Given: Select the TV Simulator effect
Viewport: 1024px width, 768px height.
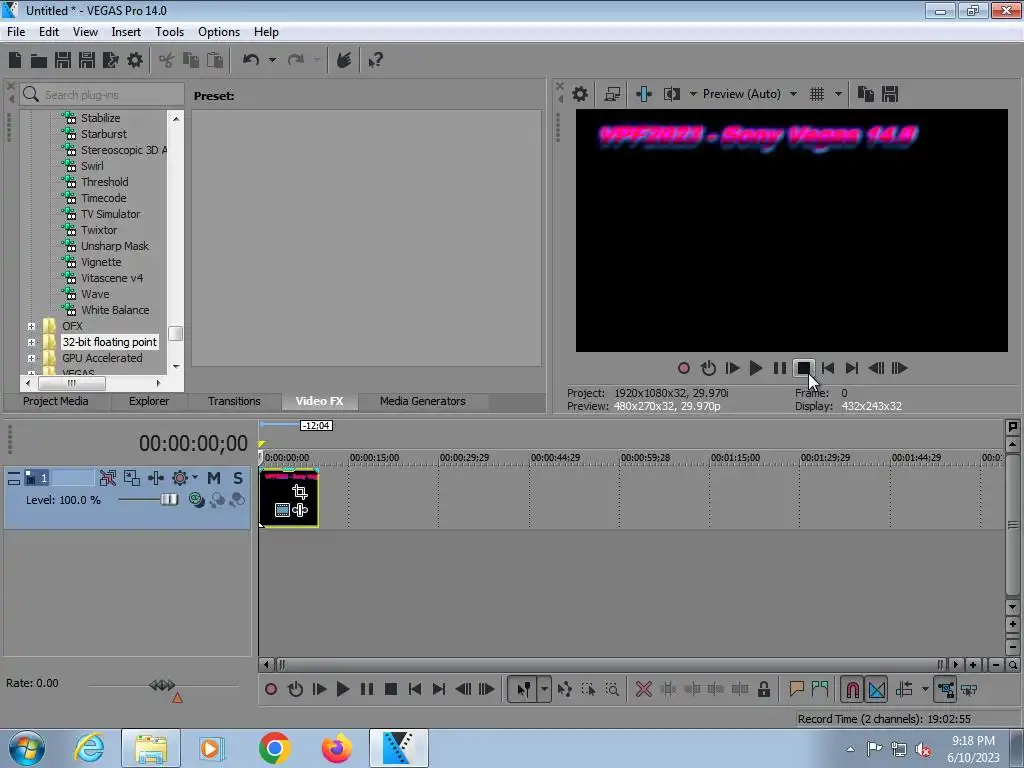Looking at the screenshot, I should [110, 214].
